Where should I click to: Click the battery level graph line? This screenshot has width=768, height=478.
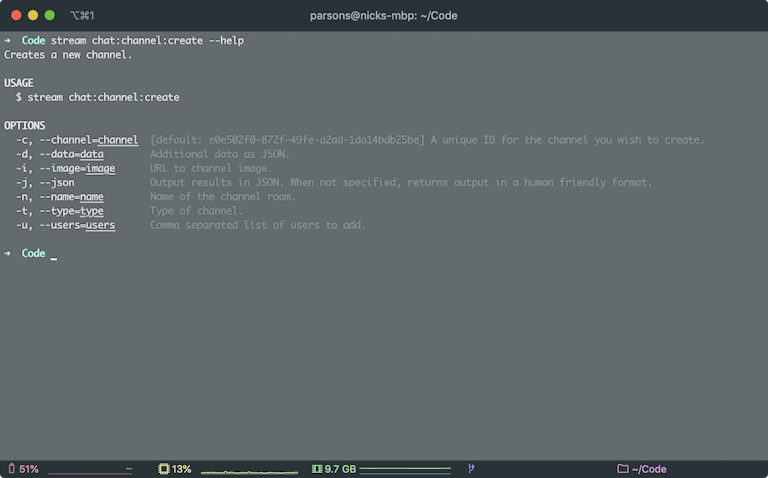90,472
